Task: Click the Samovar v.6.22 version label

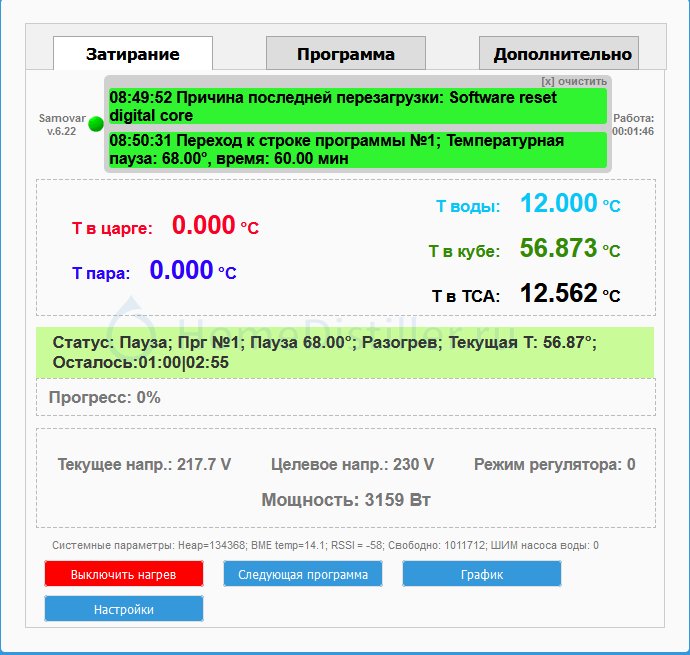Action: (62, 125)
